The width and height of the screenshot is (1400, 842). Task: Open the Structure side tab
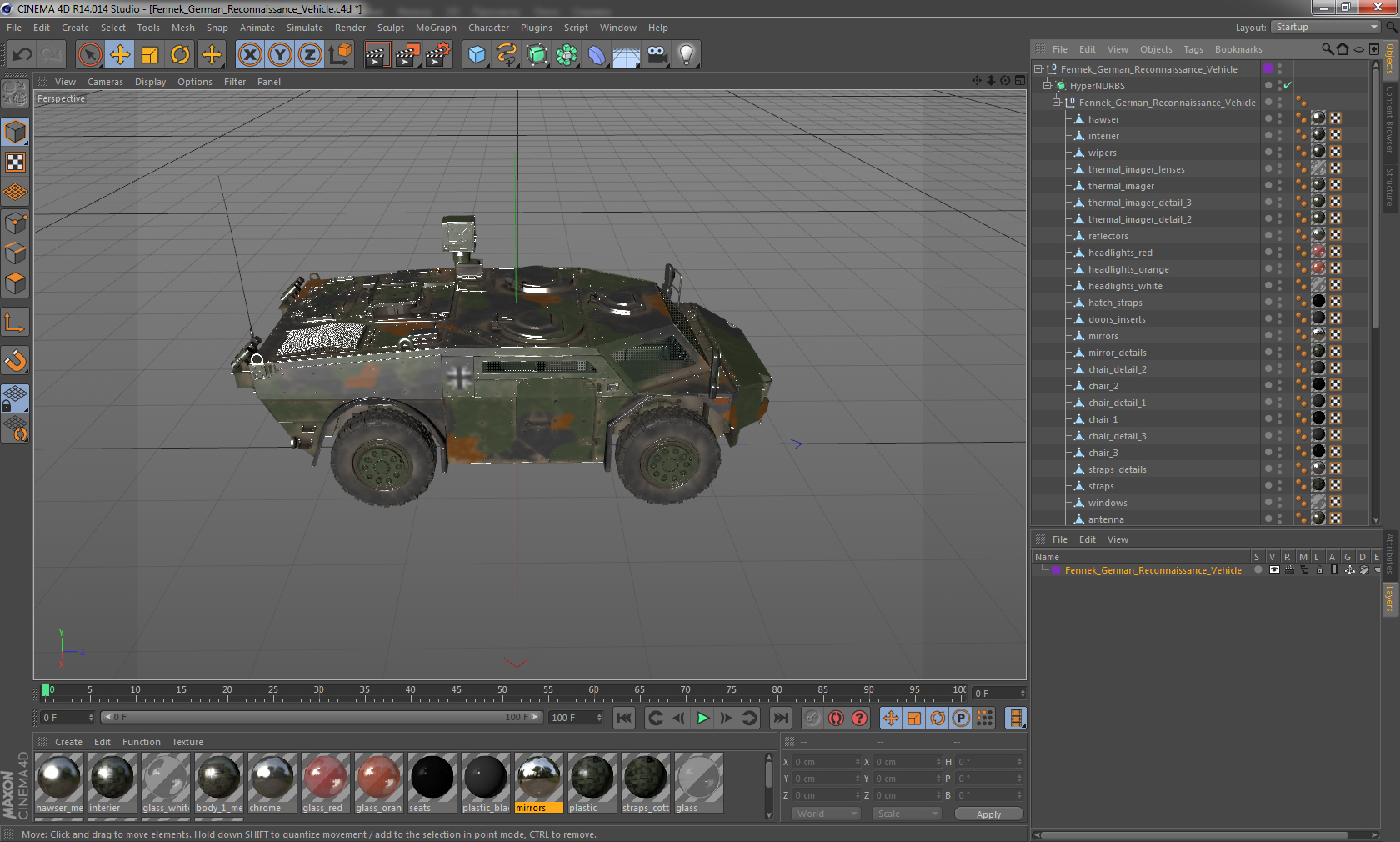click(x=1390, y=187)
